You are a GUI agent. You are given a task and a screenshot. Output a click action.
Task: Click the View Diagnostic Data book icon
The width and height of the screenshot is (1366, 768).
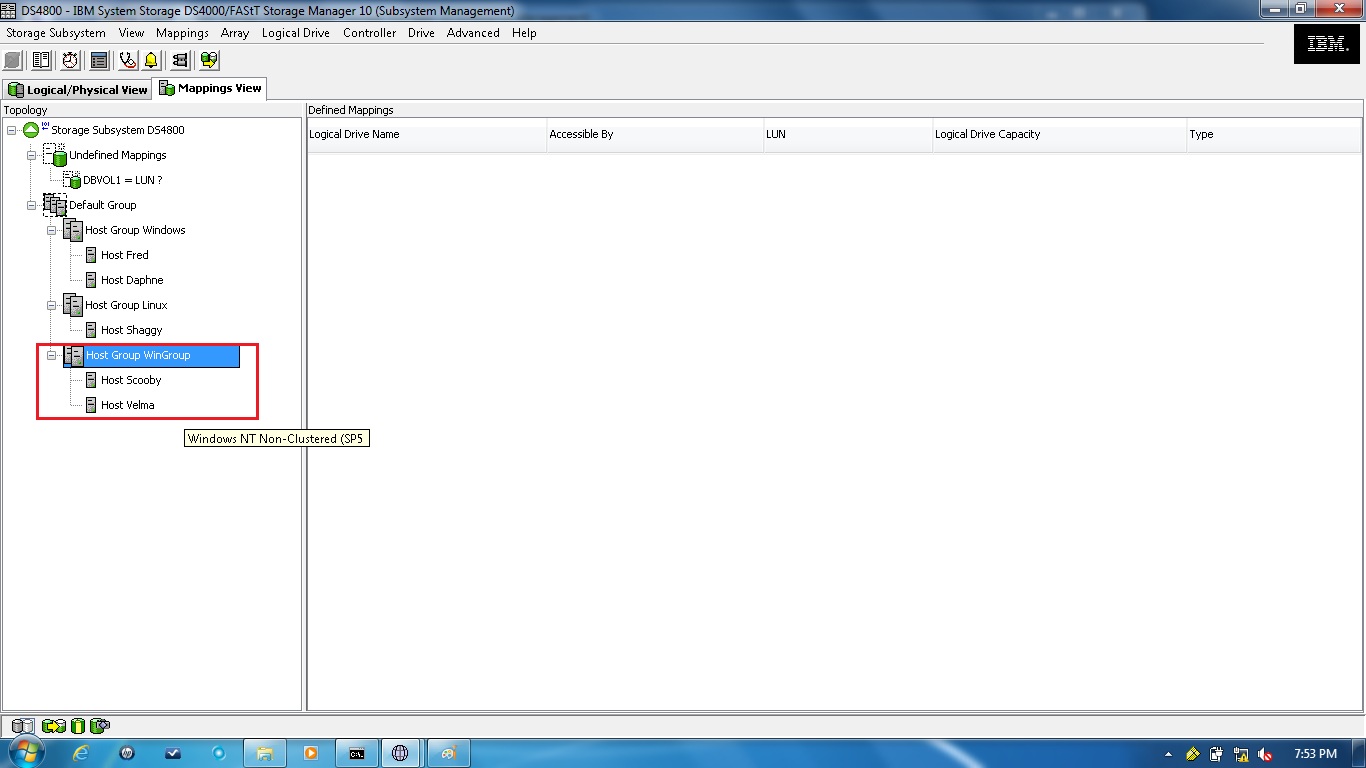41,59
